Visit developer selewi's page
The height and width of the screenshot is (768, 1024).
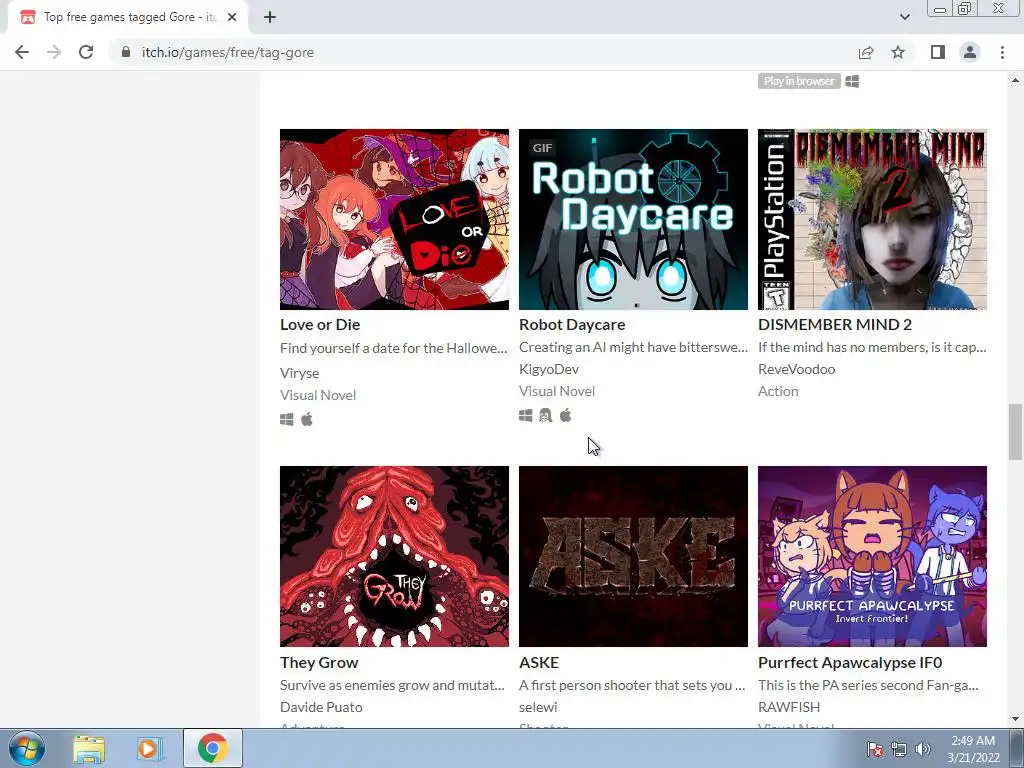pyautogui.click(x=538, y=707)
